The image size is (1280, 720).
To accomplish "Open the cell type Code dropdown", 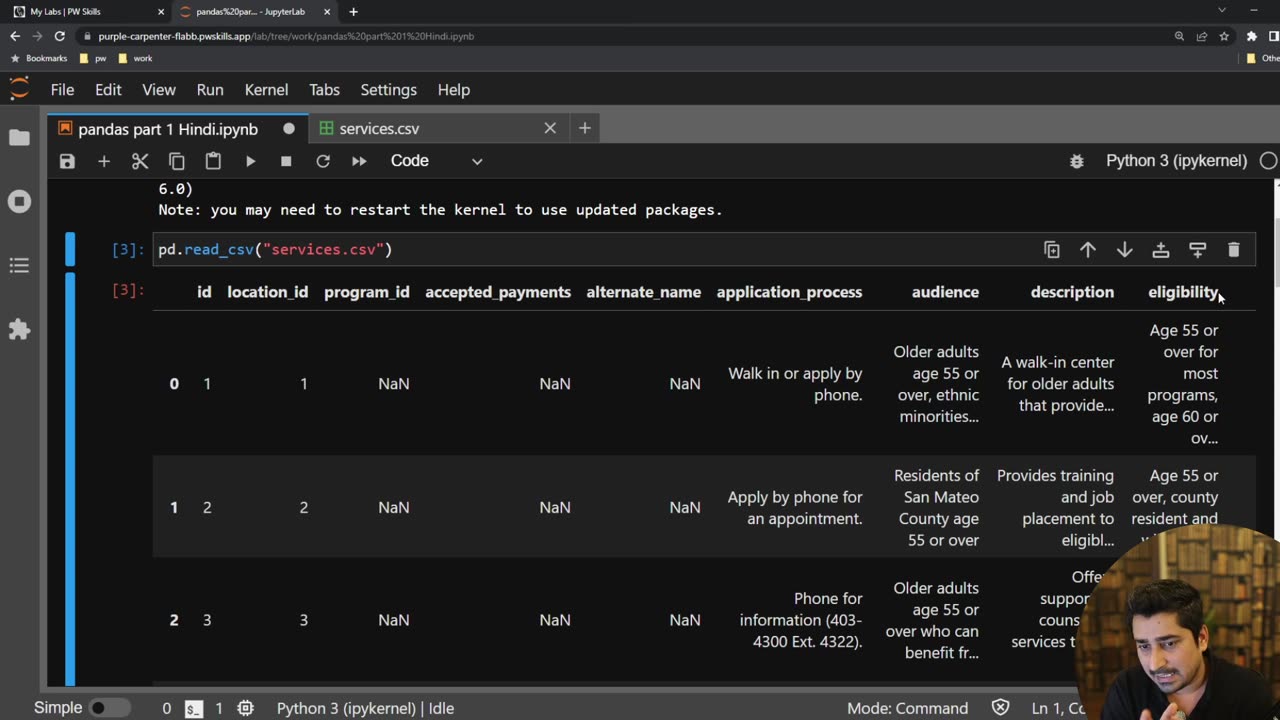I will 436,161.
